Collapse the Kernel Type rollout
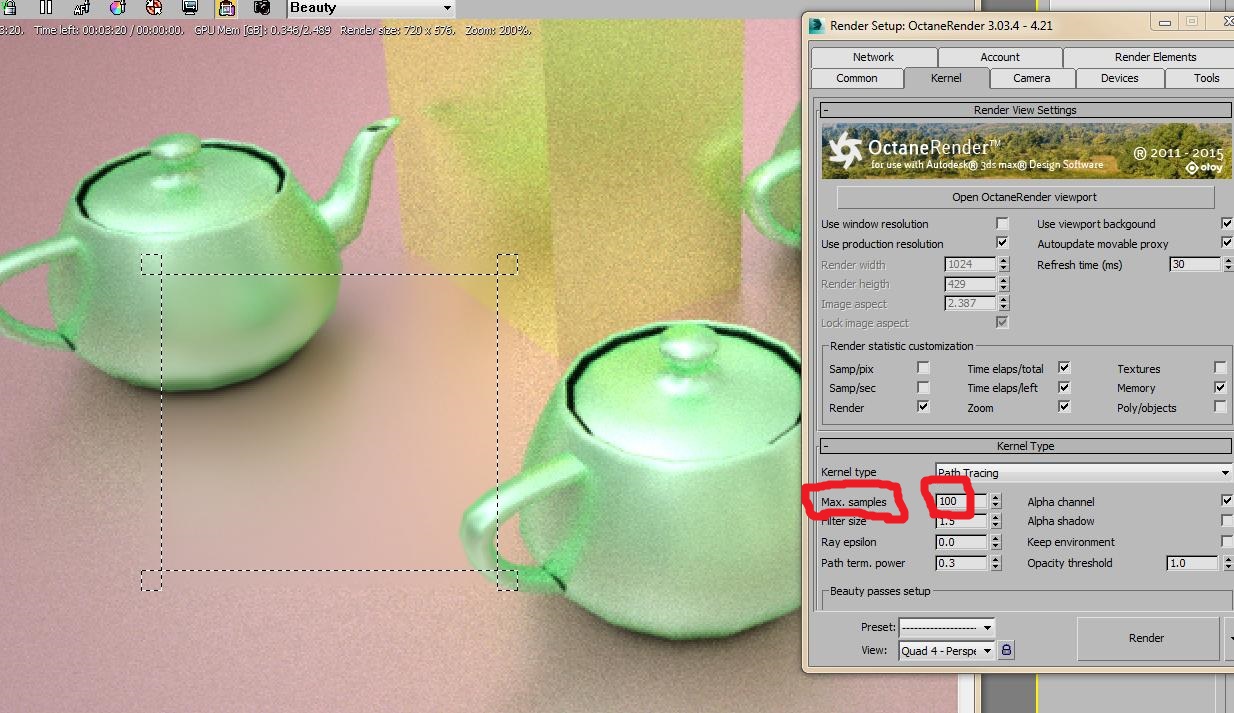 [x=1025, y=446]
